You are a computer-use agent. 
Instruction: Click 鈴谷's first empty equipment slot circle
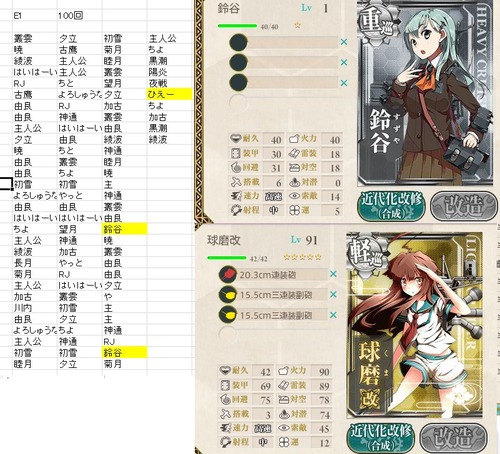point(239,42)
